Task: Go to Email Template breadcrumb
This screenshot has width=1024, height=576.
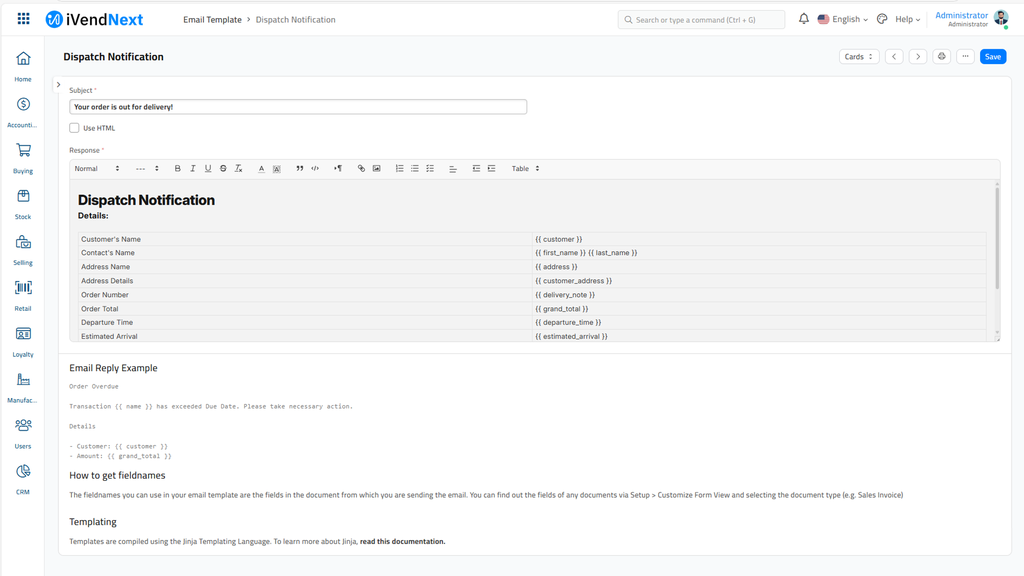Action: tap(212, 20)
